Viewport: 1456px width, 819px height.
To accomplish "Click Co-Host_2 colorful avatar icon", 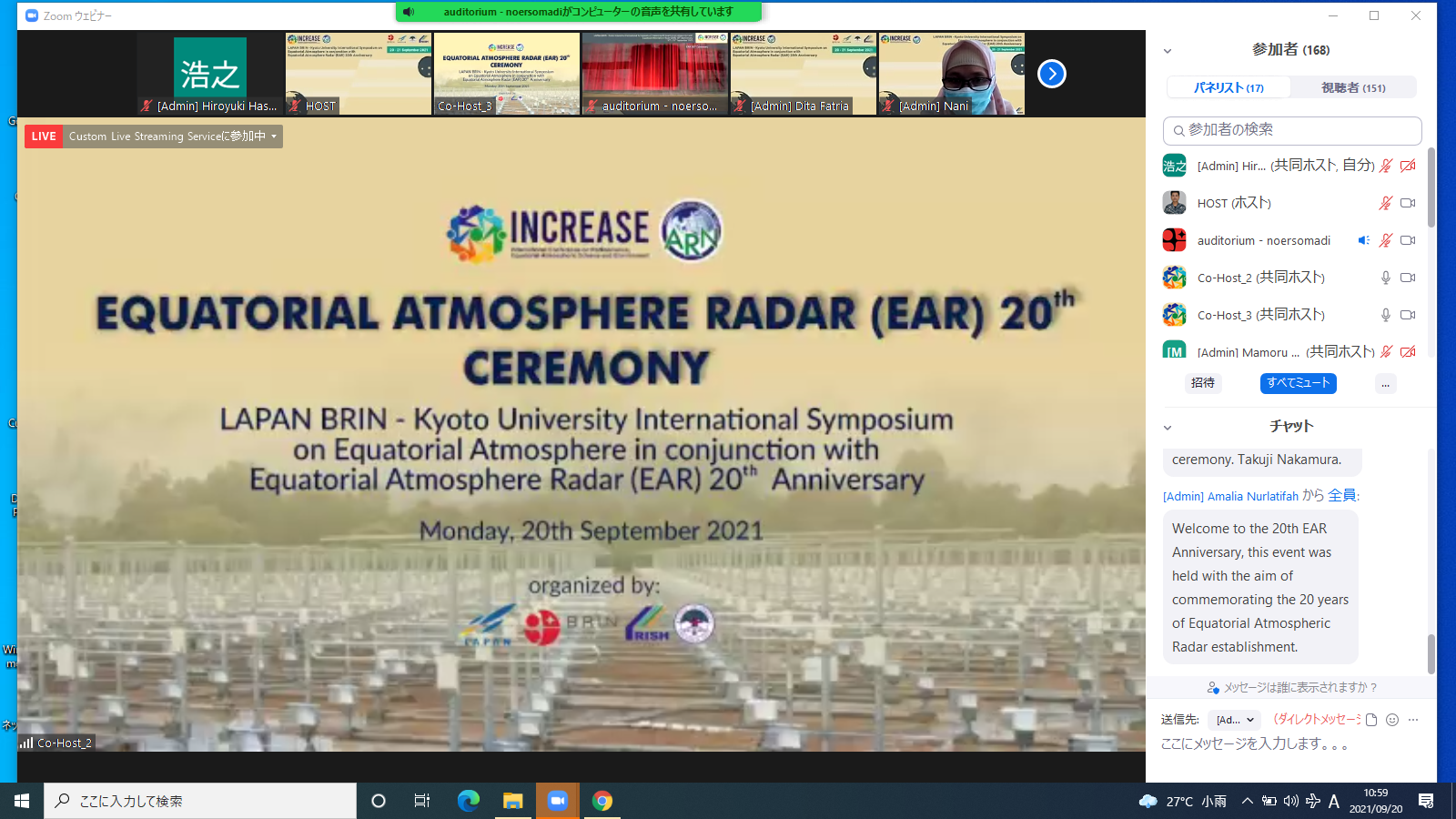I will coord(1174,278).
